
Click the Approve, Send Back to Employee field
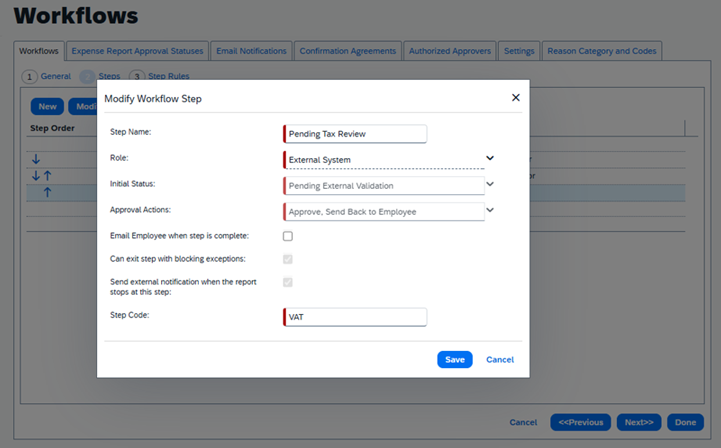tap(384, 212)
